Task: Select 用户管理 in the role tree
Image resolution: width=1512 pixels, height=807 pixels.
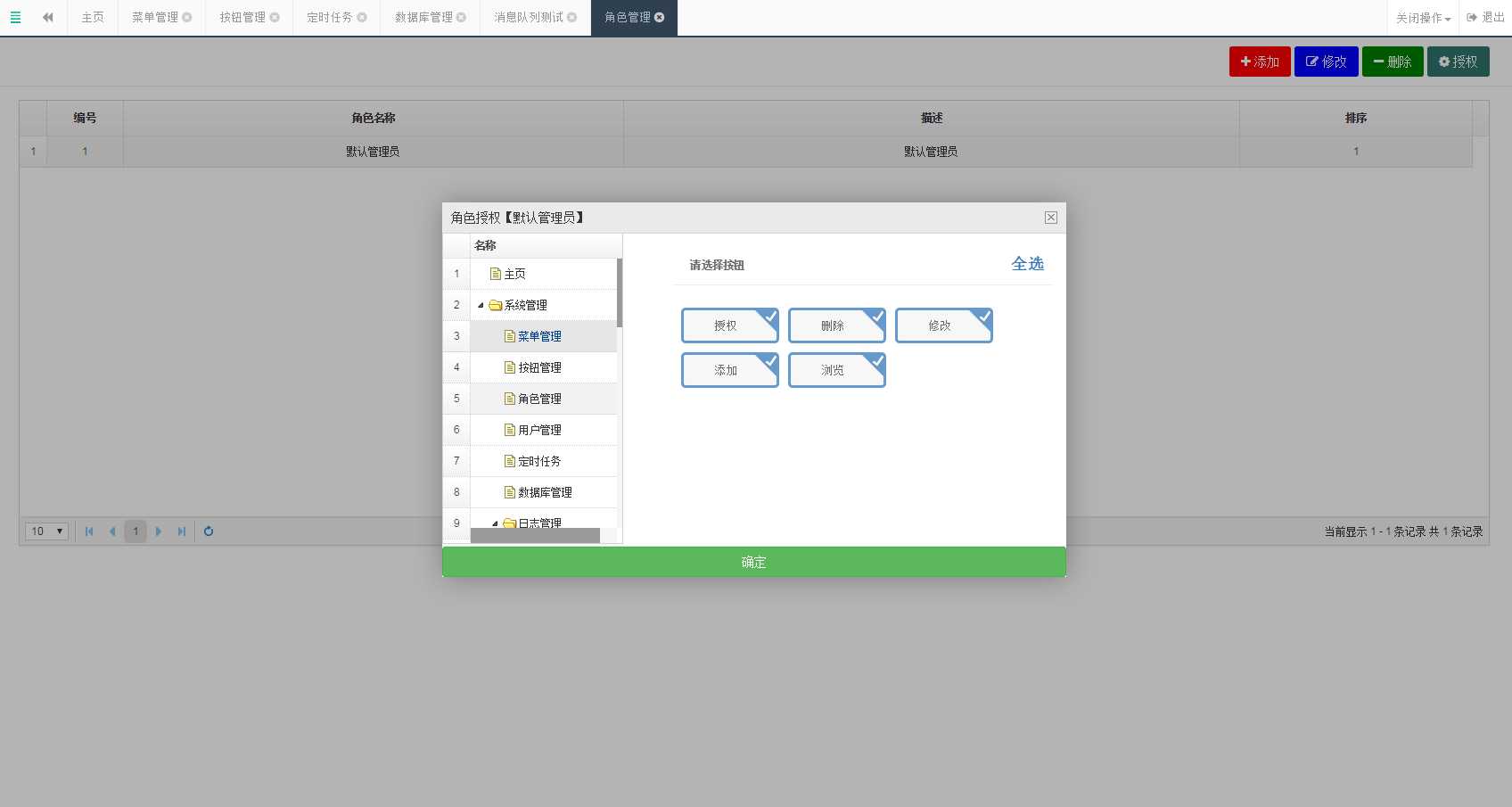Action: click(x=539, y=430)
